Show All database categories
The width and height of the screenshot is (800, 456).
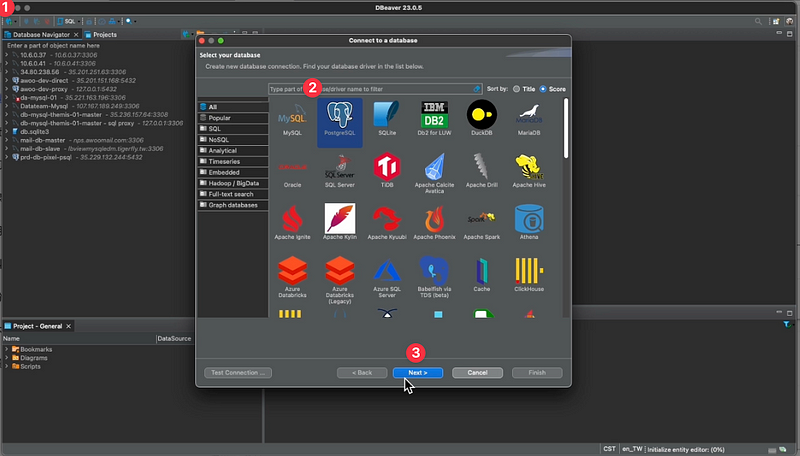233,107
